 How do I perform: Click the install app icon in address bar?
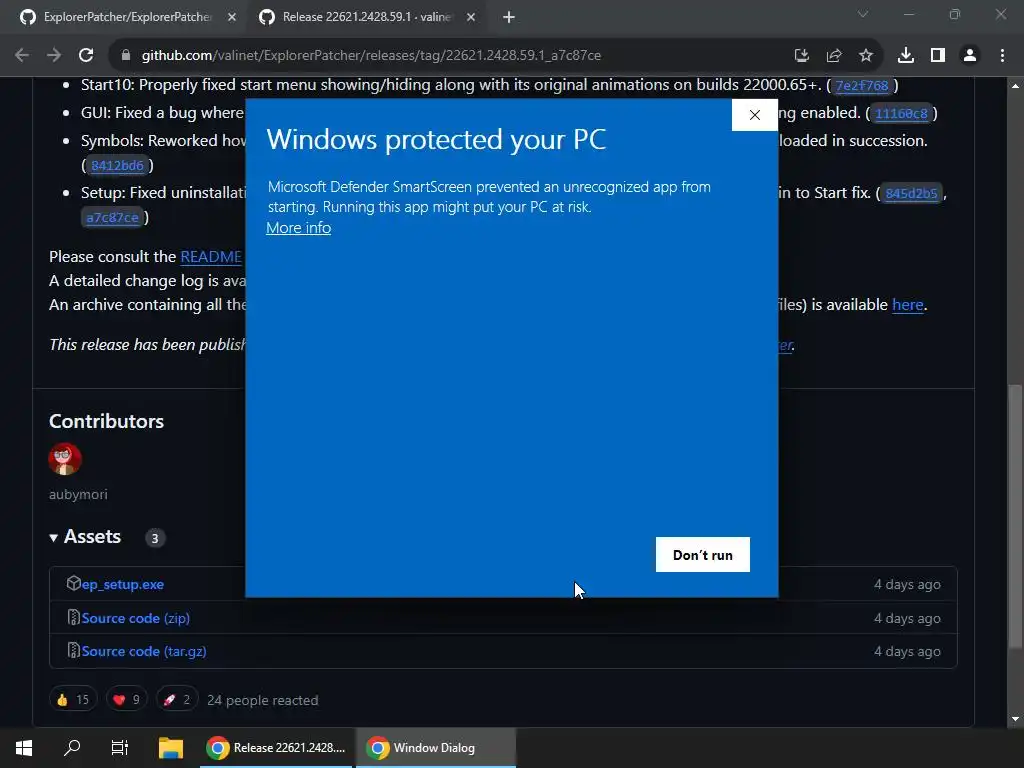tap(802, 56)
